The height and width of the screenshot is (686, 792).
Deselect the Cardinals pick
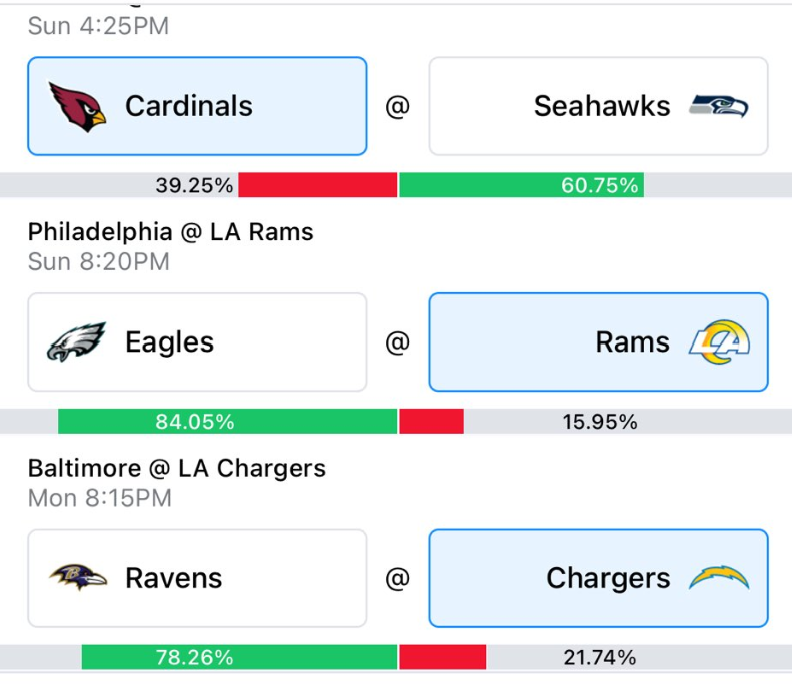tap(197, 106)
